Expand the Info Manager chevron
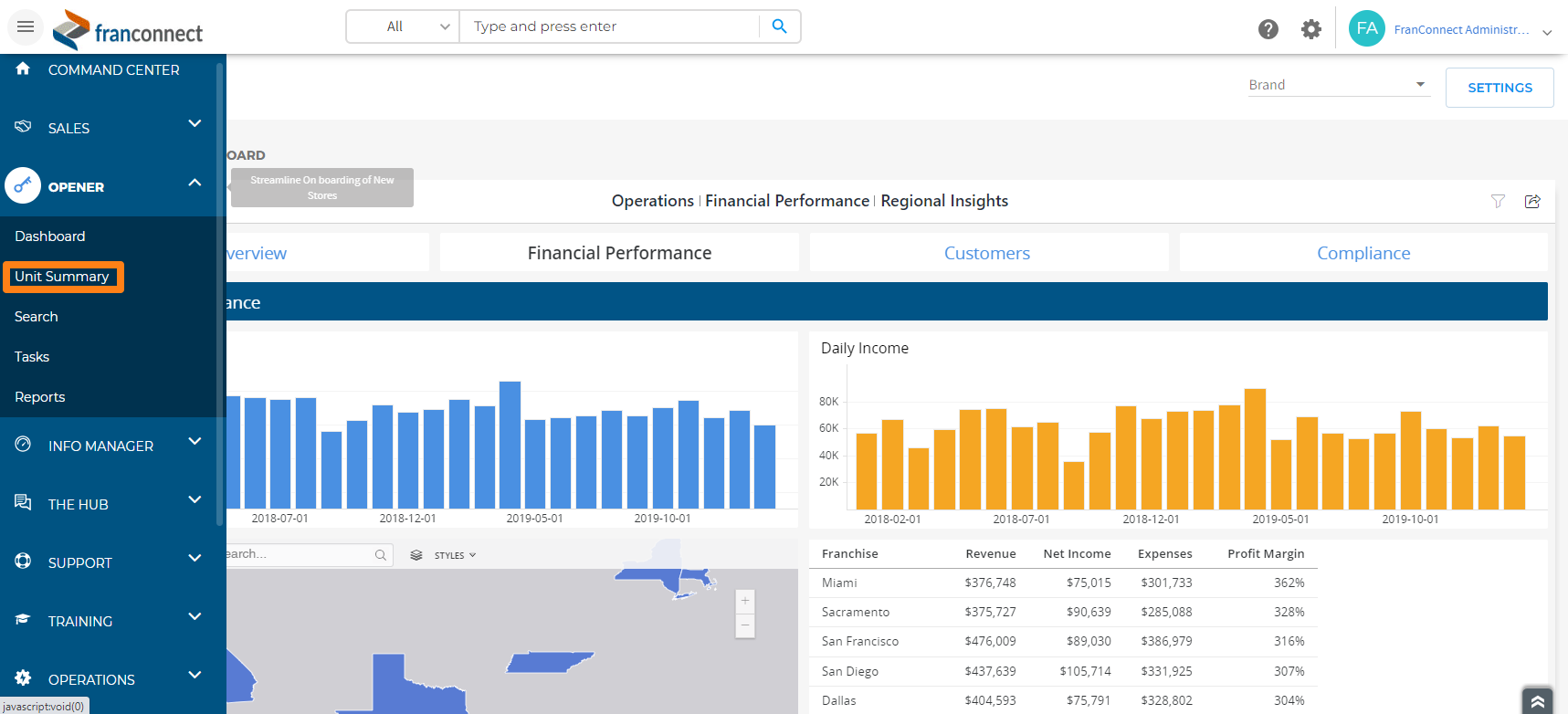This screenshot has height=714, width=1568. 195,441
